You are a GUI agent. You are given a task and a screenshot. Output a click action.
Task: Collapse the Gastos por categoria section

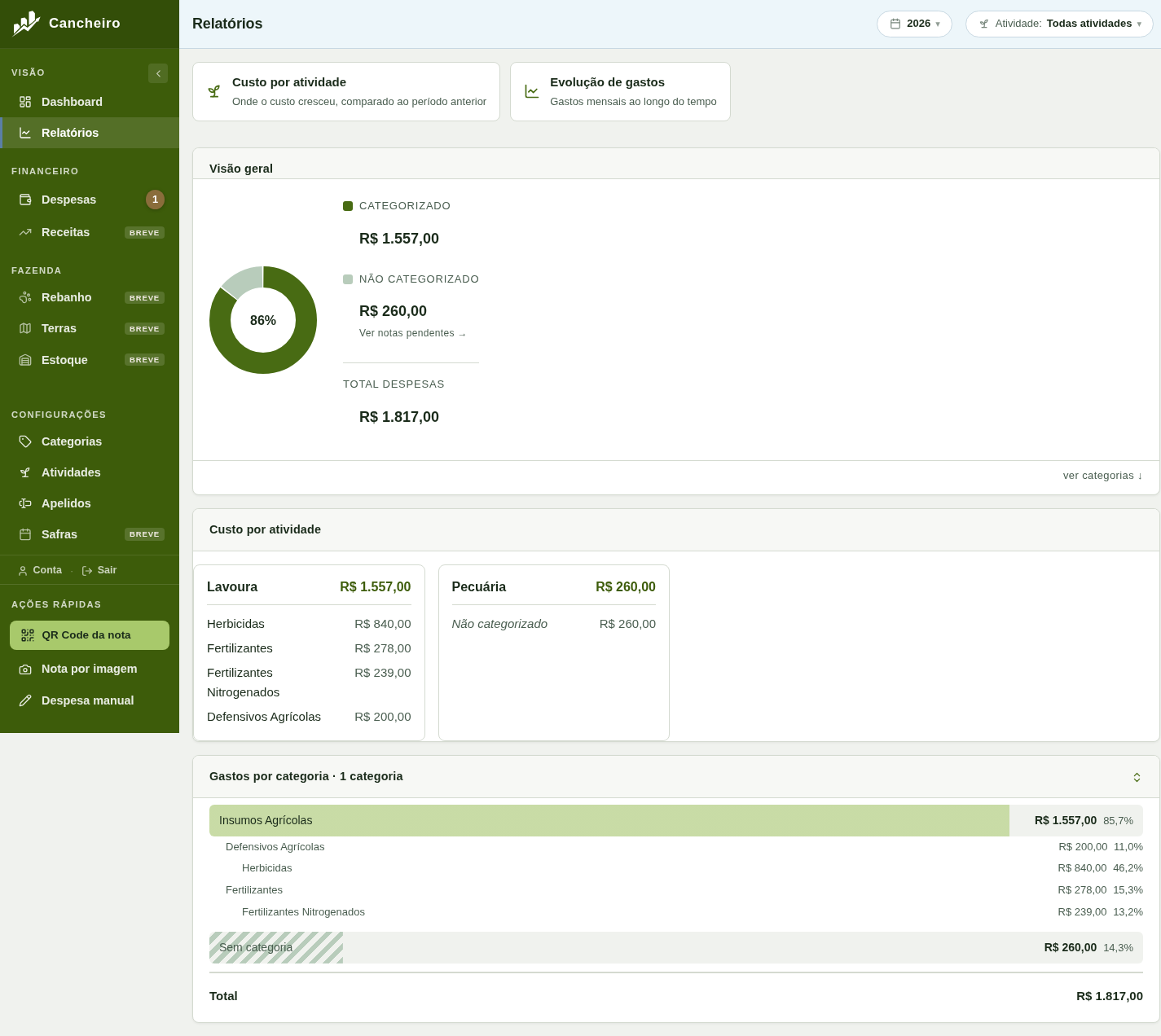pos(1137,777)
